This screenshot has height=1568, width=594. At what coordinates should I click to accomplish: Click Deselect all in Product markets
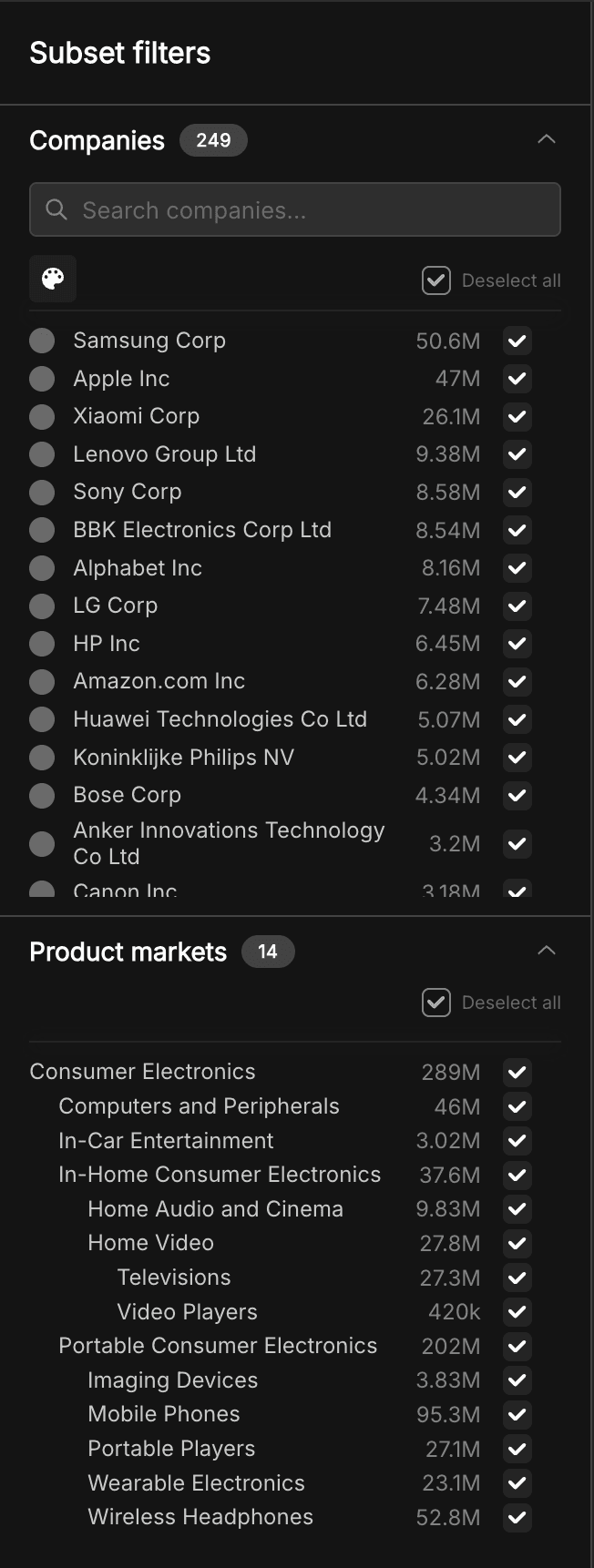(x=492, y=1003)
